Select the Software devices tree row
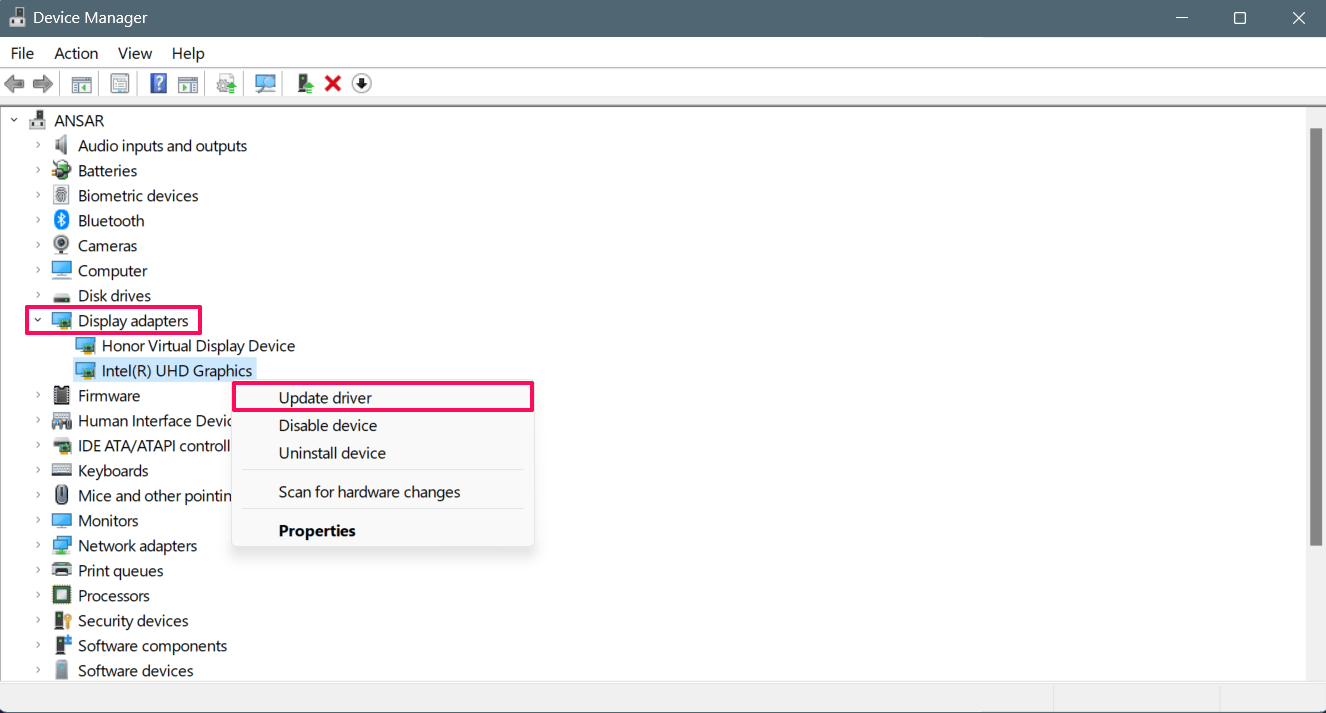The width and height of the screenshot is (1326, 713). 136,670
